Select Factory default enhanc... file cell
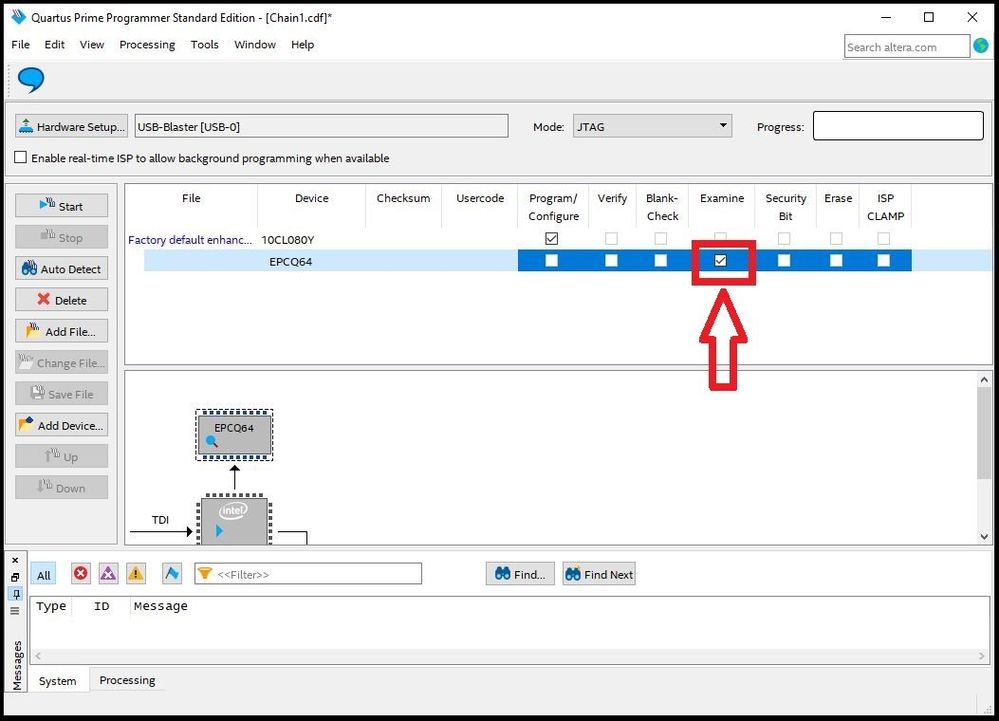The image size is (999, 721). [x=190, y=239]
